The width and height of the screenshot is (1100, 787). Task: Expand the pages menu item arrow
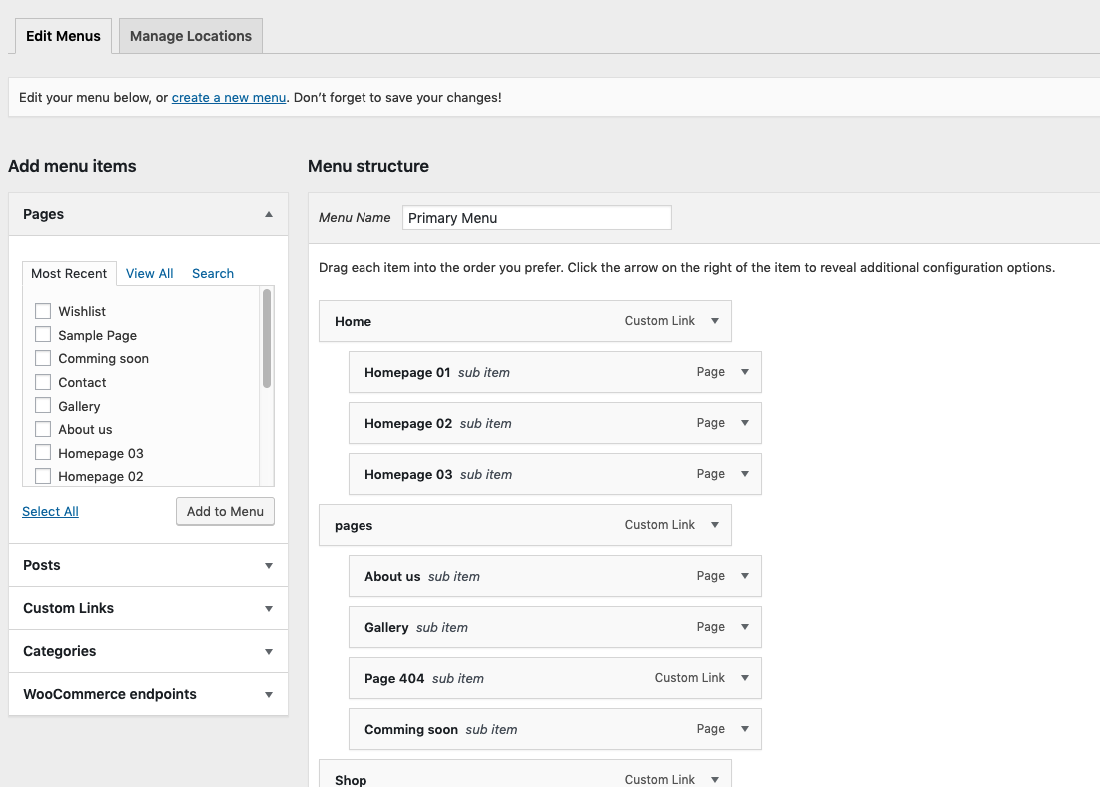(x=715, y=525)
